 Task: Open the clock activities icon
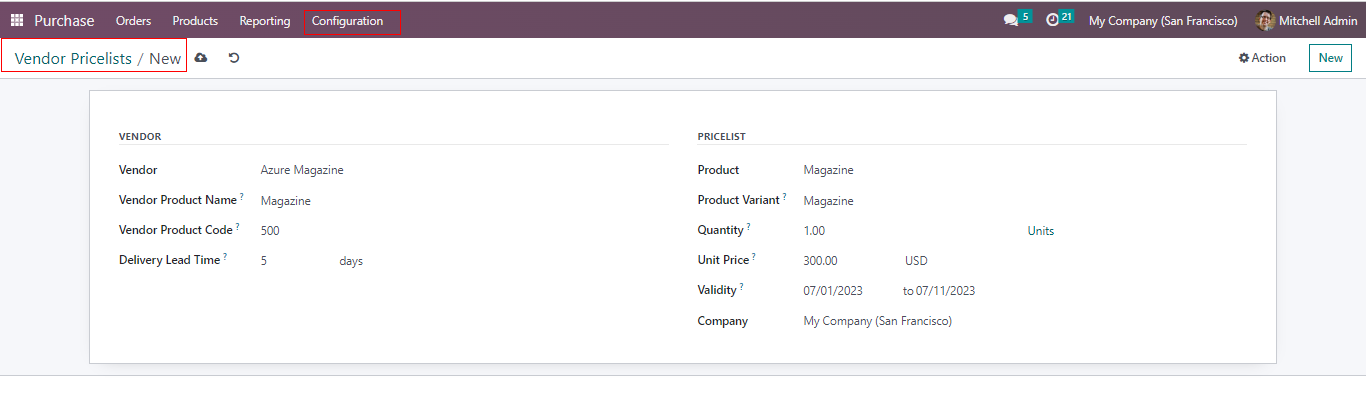click(1052, 20)
